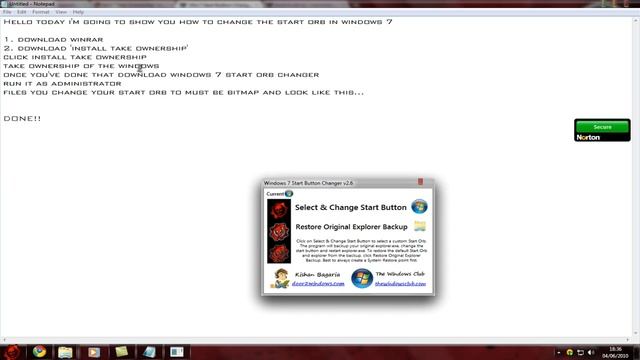The image size is (640, 360).
Task: Open the taskbar clock and date
Action: (x=615, y=353)
